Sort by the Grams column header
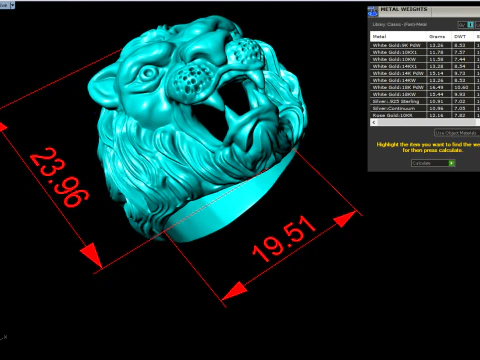The image size is (480, 360). 438,36
